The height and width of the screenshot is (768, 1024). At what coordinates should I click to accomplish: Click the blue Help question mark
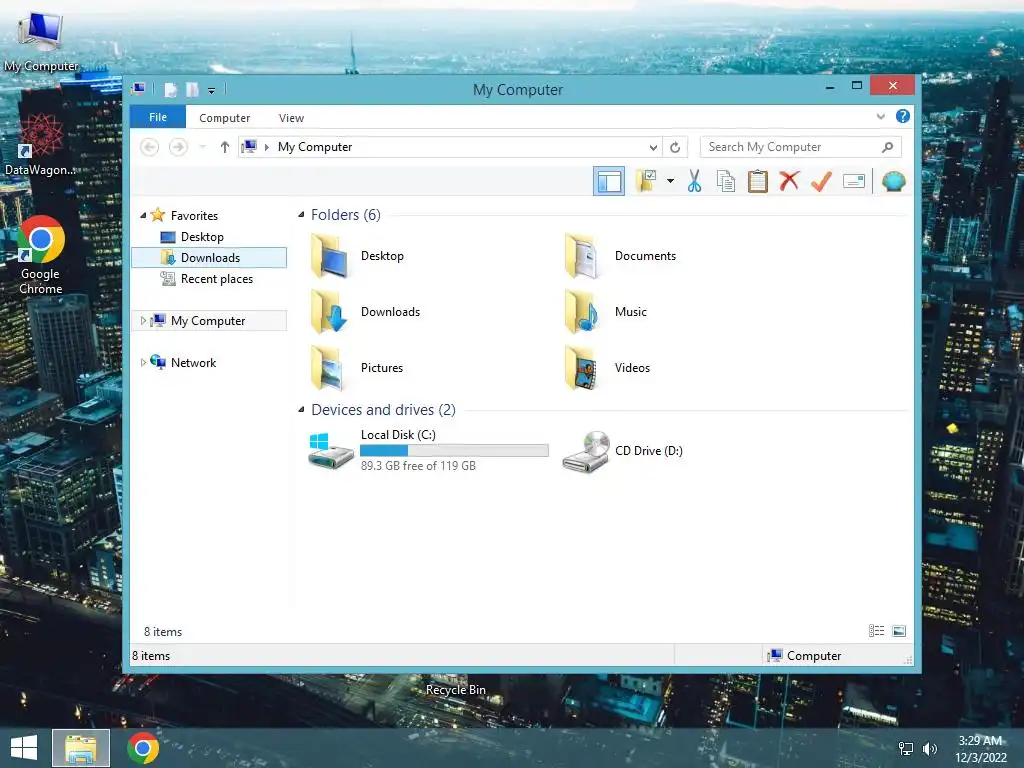click(x=903, y=116)
